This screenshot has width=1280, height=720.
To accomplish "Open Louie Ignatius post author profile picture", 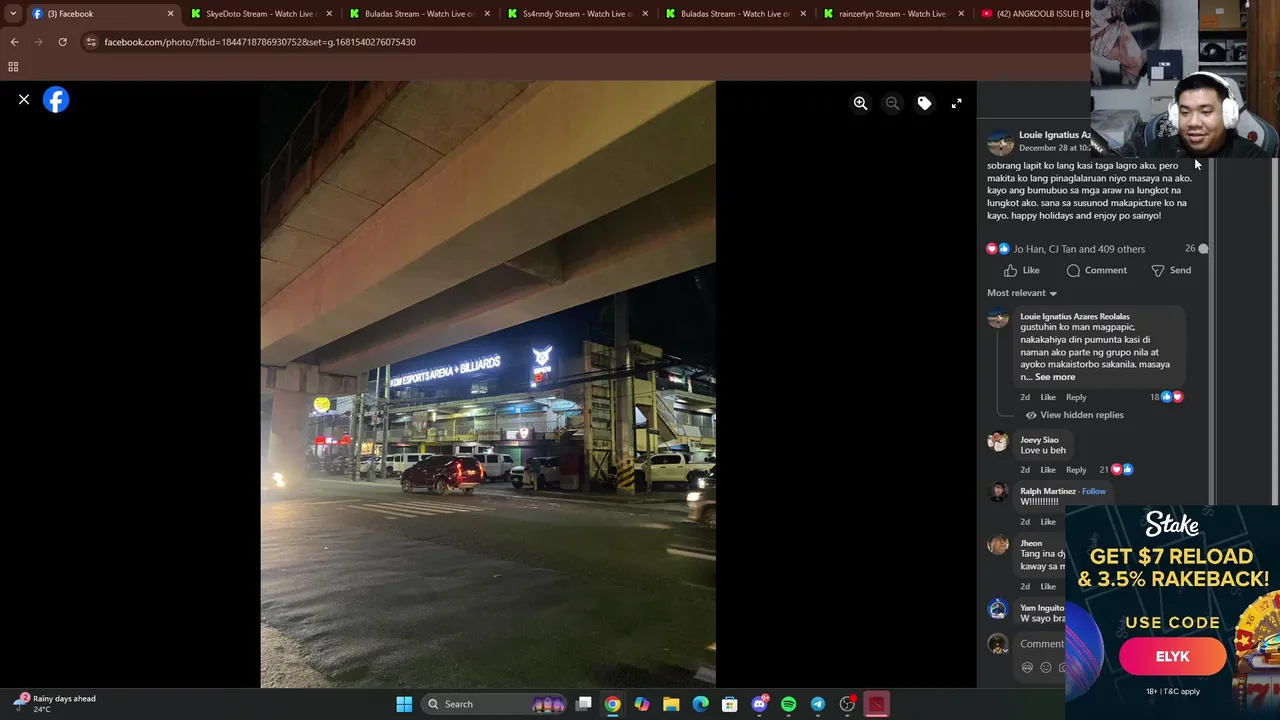I will [1000, 142].
